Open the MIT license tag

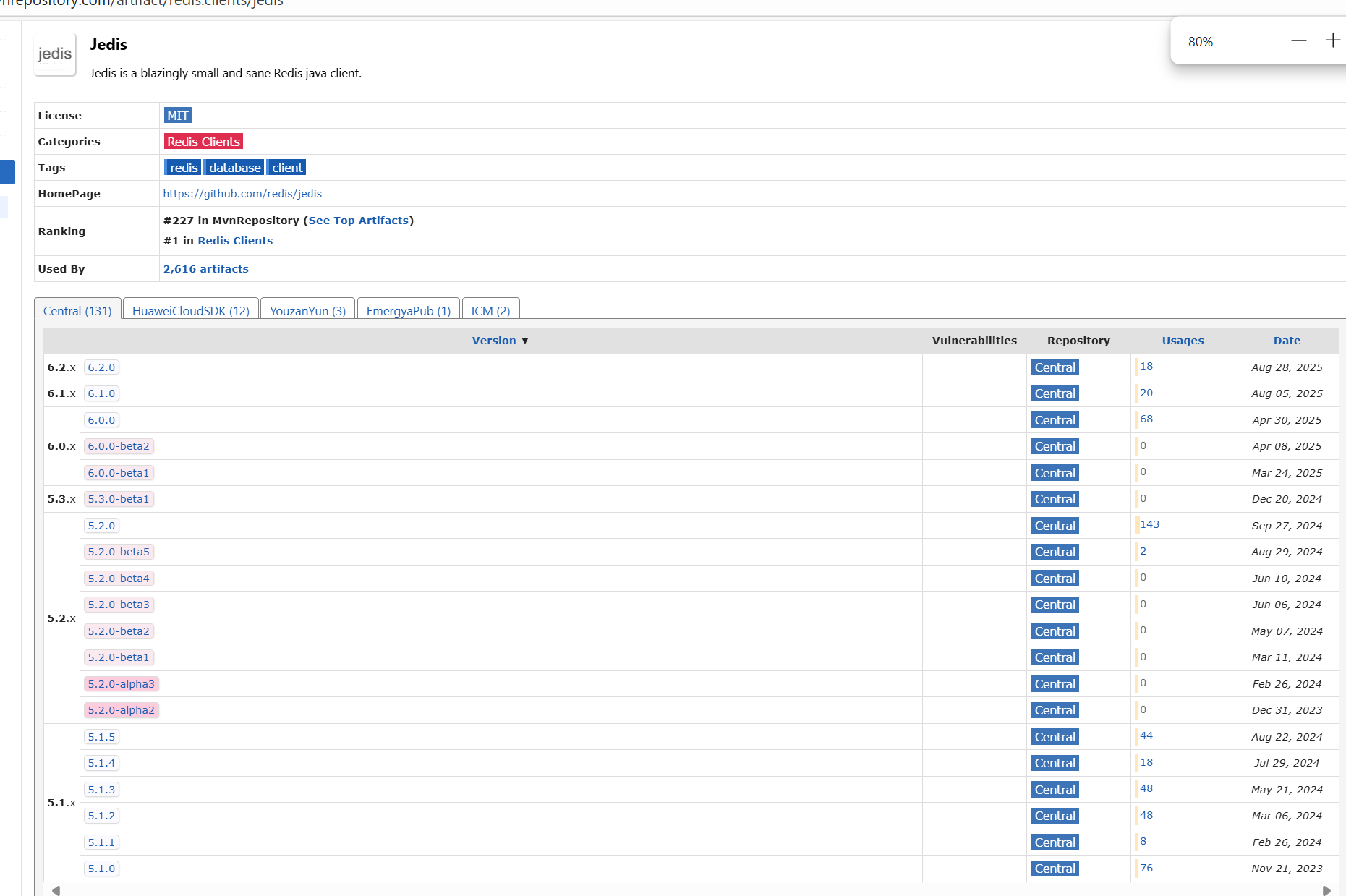point(178,116)
